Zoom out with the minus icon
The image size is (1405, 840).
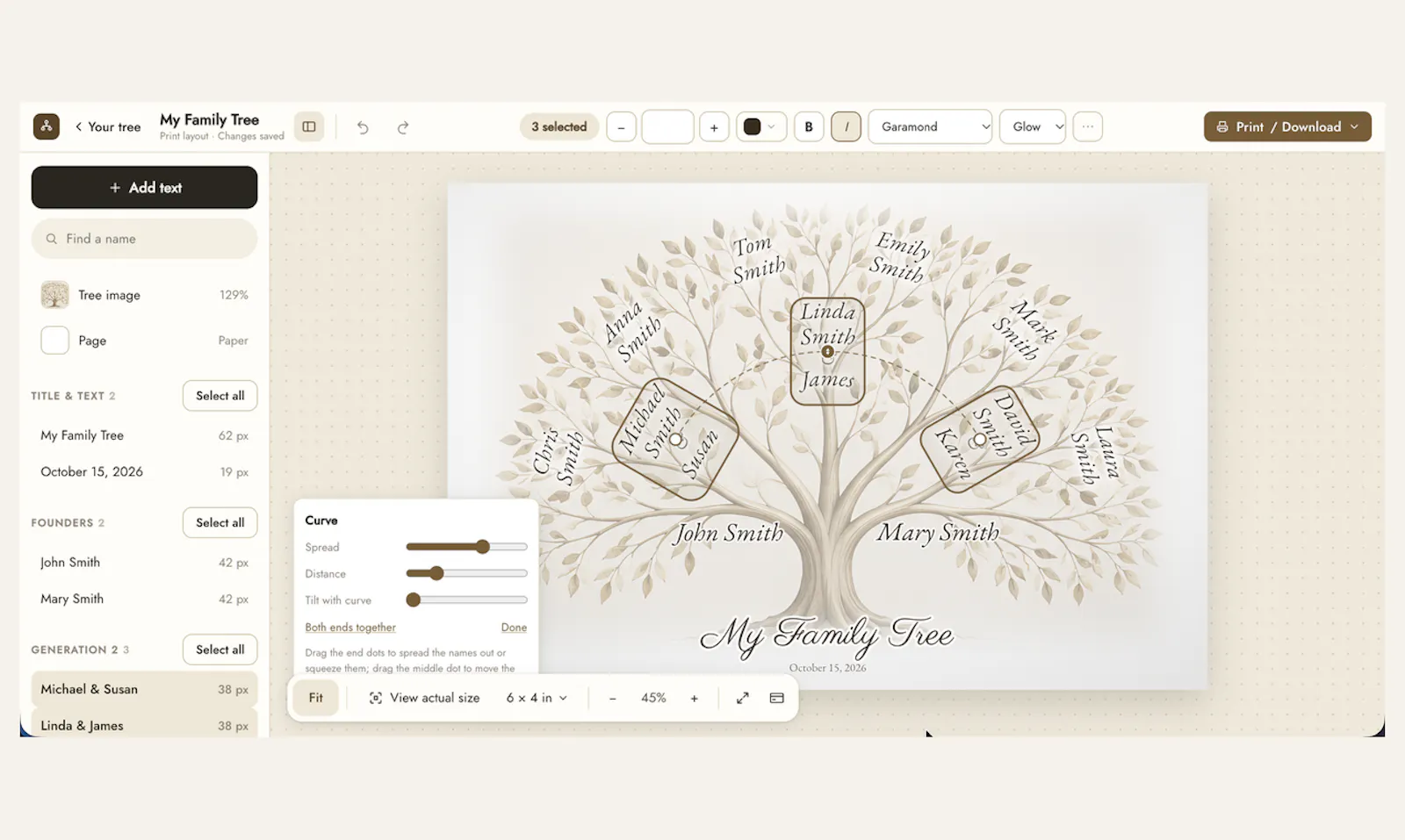coord(613,698)
